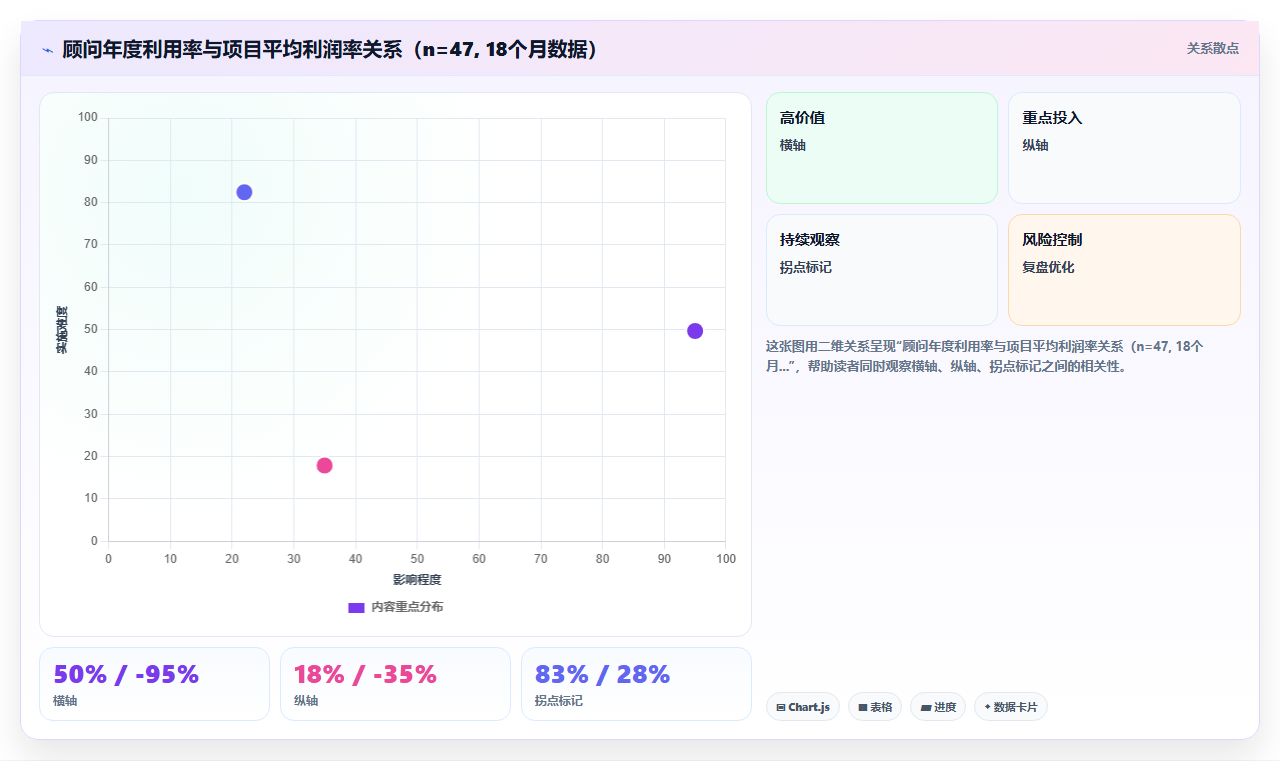Click the y-axis tick label 100
1280x761 pixels.
pos(88,118)
